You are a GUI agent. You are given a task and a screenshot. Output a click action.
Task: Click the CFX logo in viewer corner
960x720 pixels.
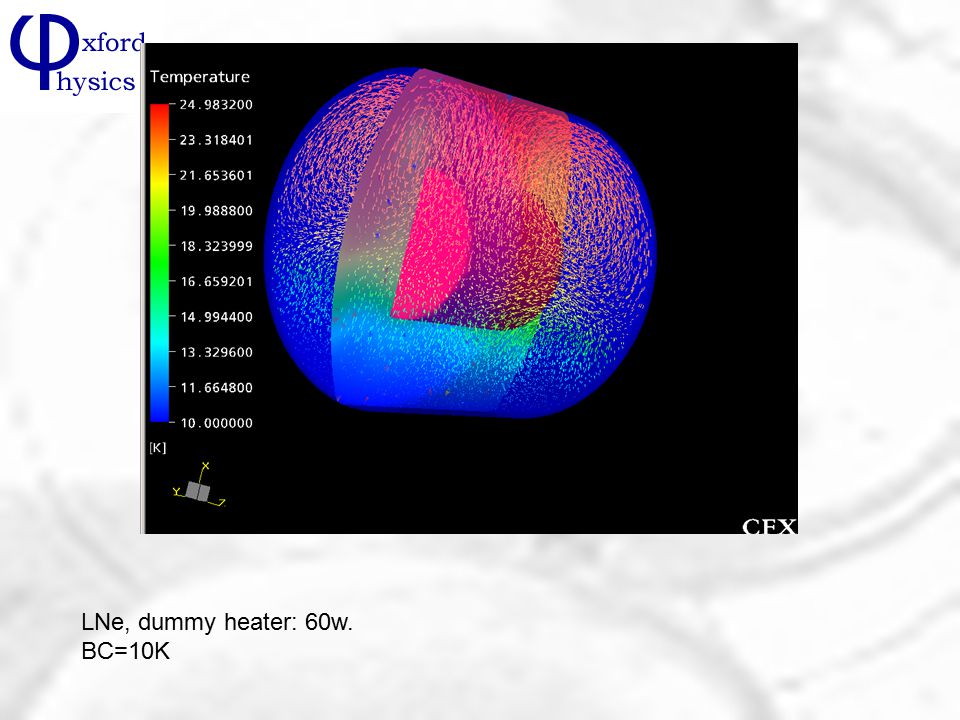coord(769,527)
